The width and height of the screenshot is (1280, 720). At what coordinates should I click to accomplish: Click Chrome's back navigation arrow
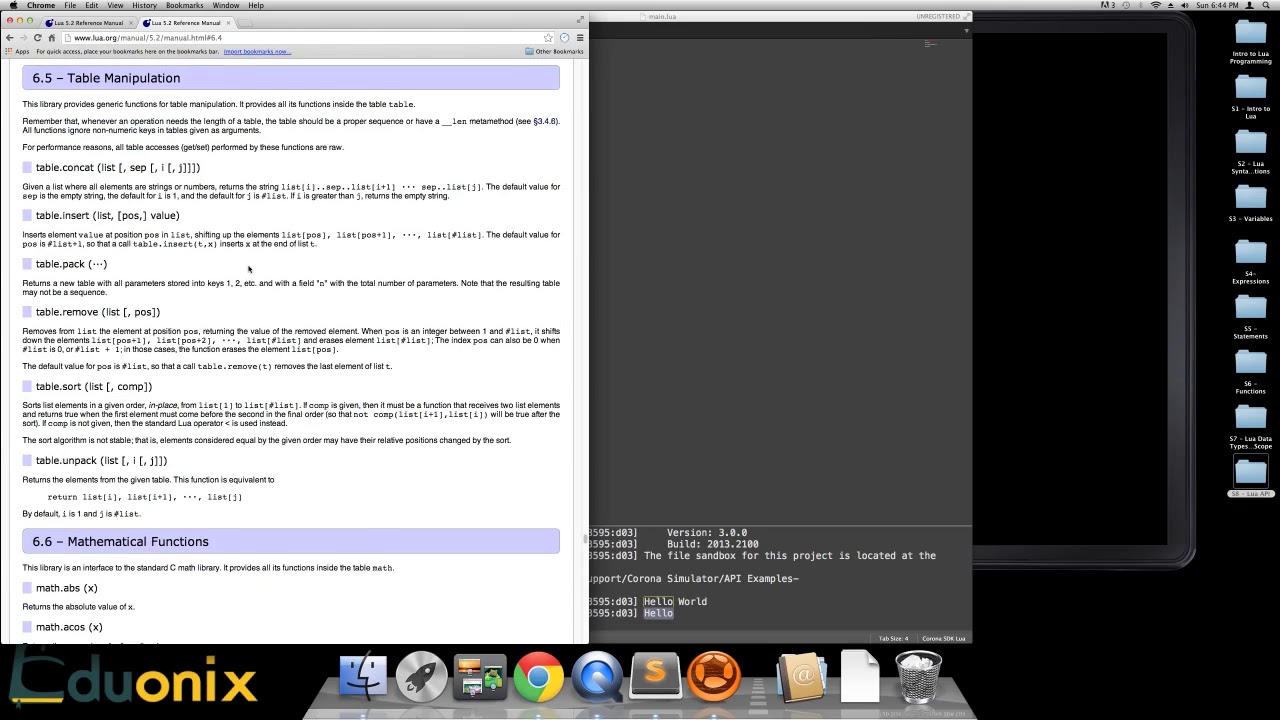[10, 38]
